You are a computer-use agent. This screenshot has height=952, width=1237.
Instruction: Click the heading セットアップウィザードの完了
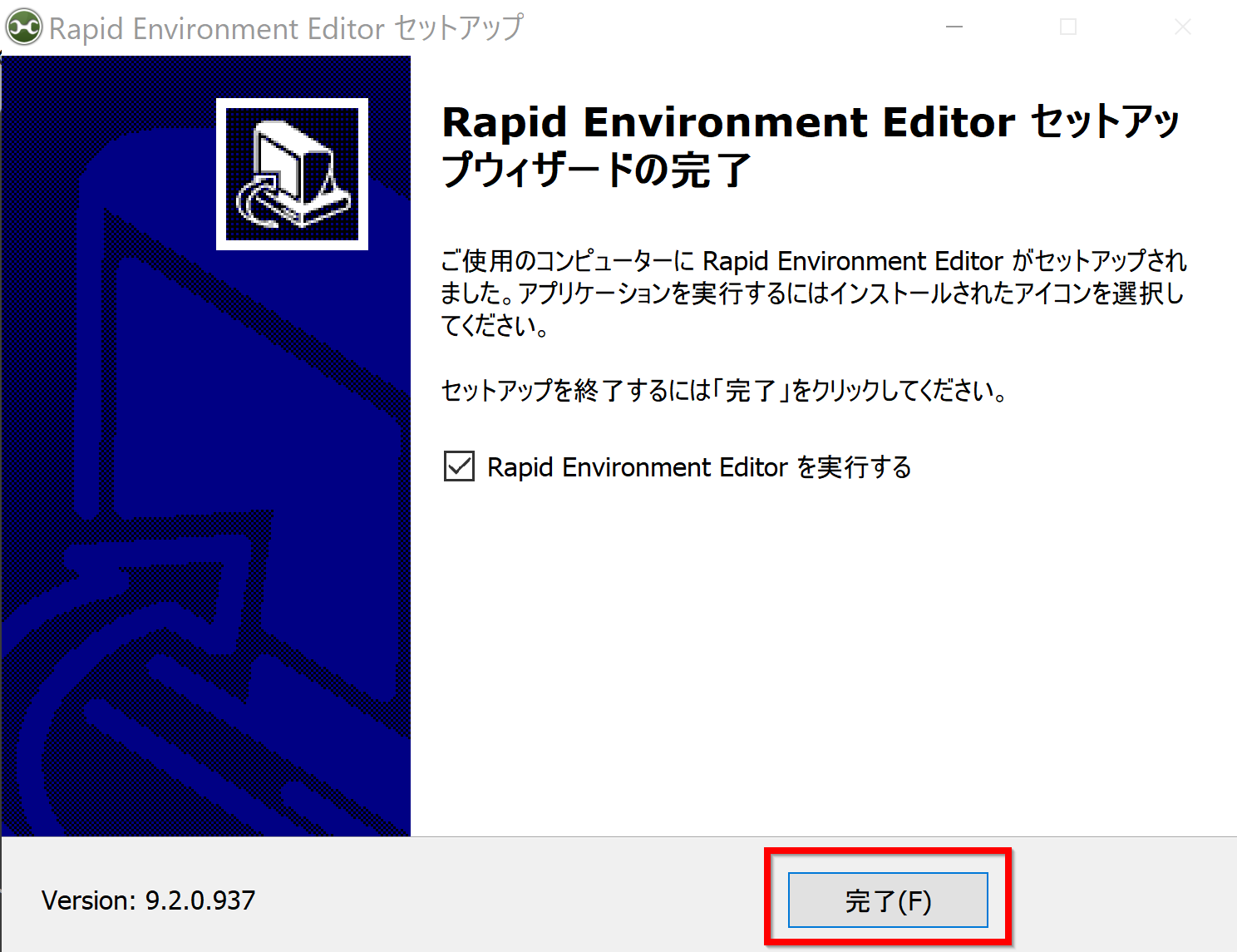click(811, 146)
